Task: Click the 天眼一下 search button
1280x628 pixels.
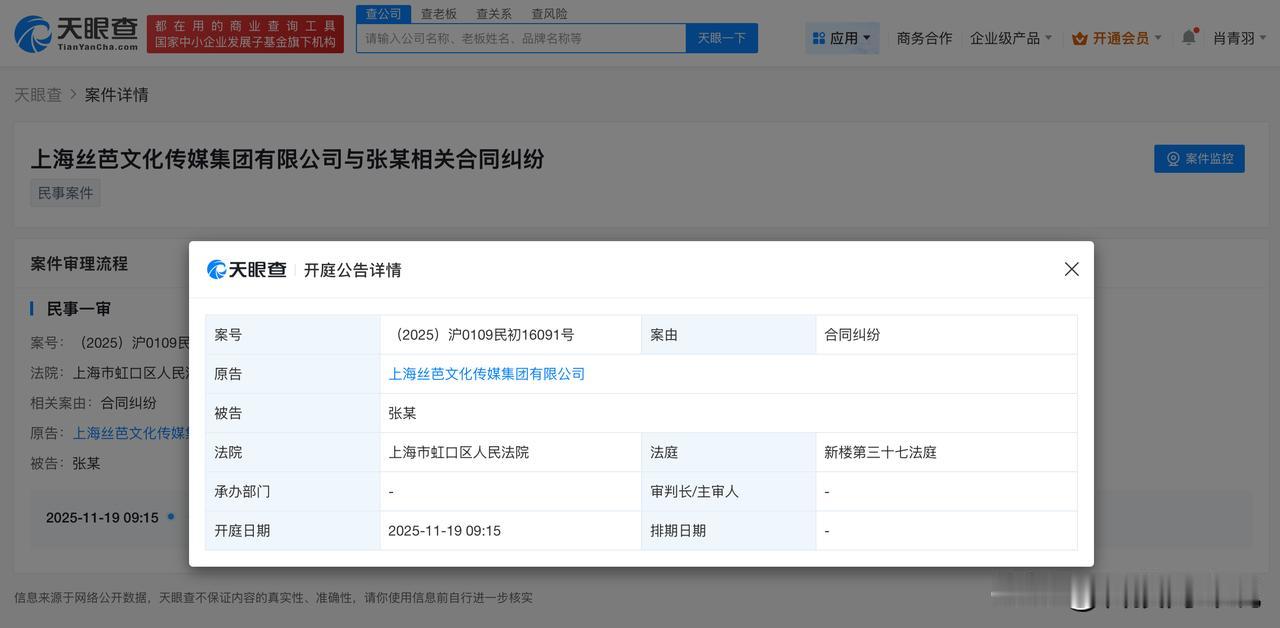Action: (x=721, y=38)
